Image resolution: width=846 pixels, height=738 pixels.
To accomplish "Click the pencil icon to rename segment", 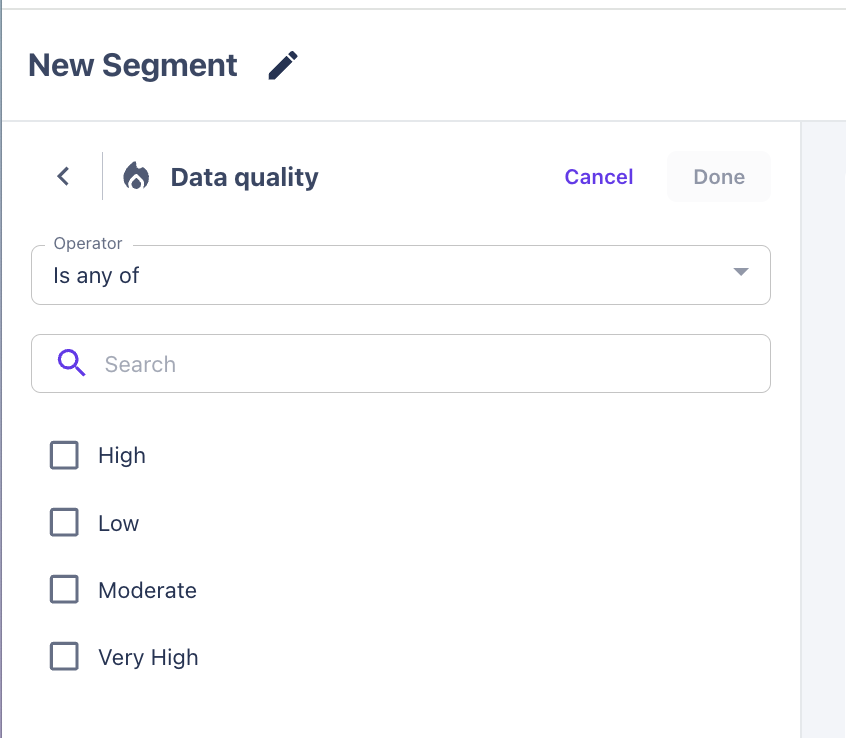I will coord(284,66).
